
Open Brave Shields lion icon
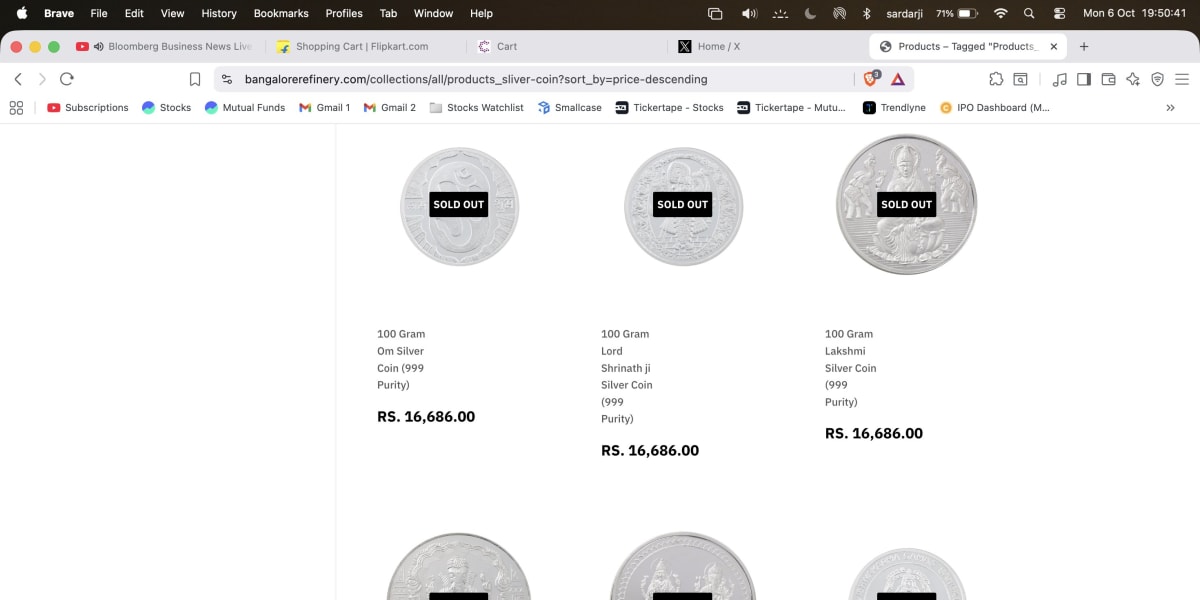pos(871,79)
